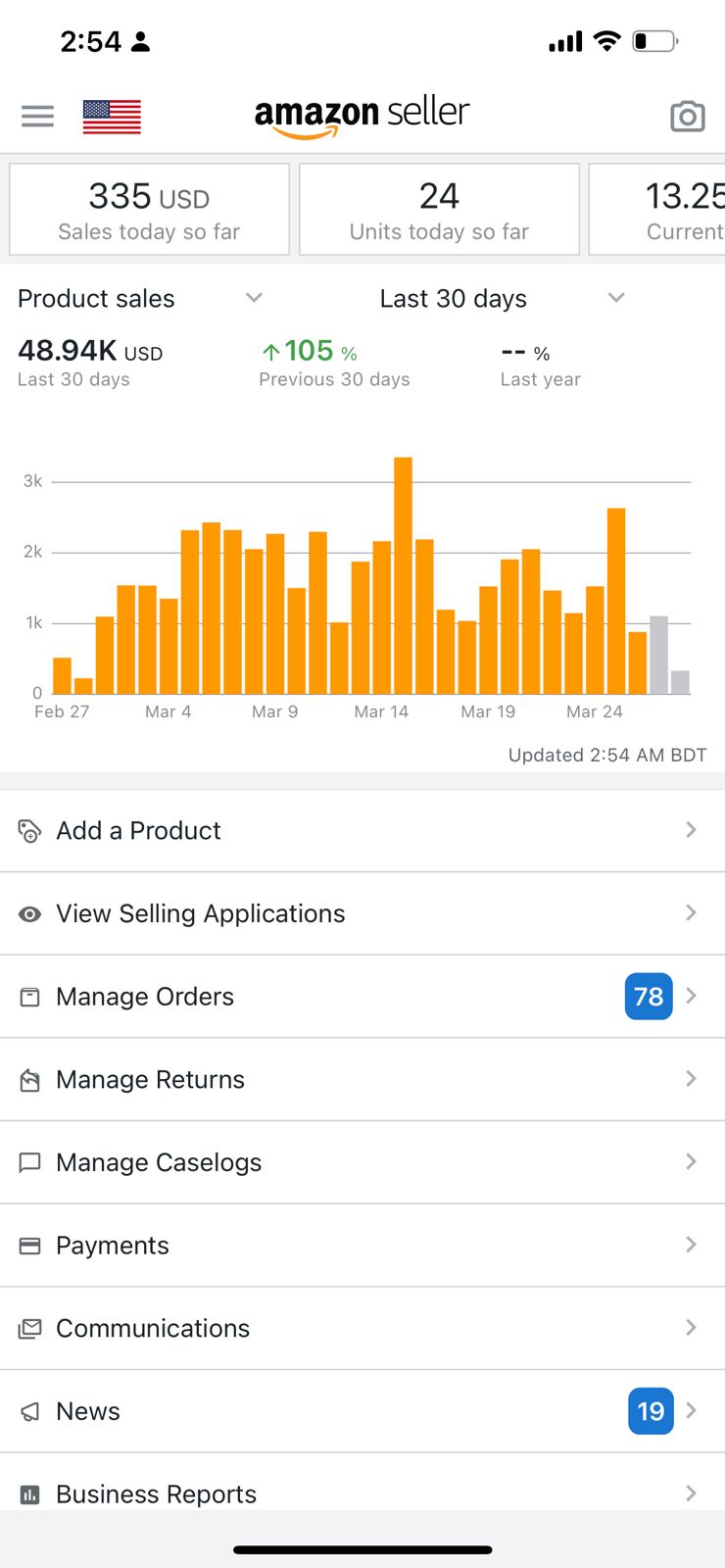
Task: Tap the Manage Returns box icon
Action: point(30,1080)
